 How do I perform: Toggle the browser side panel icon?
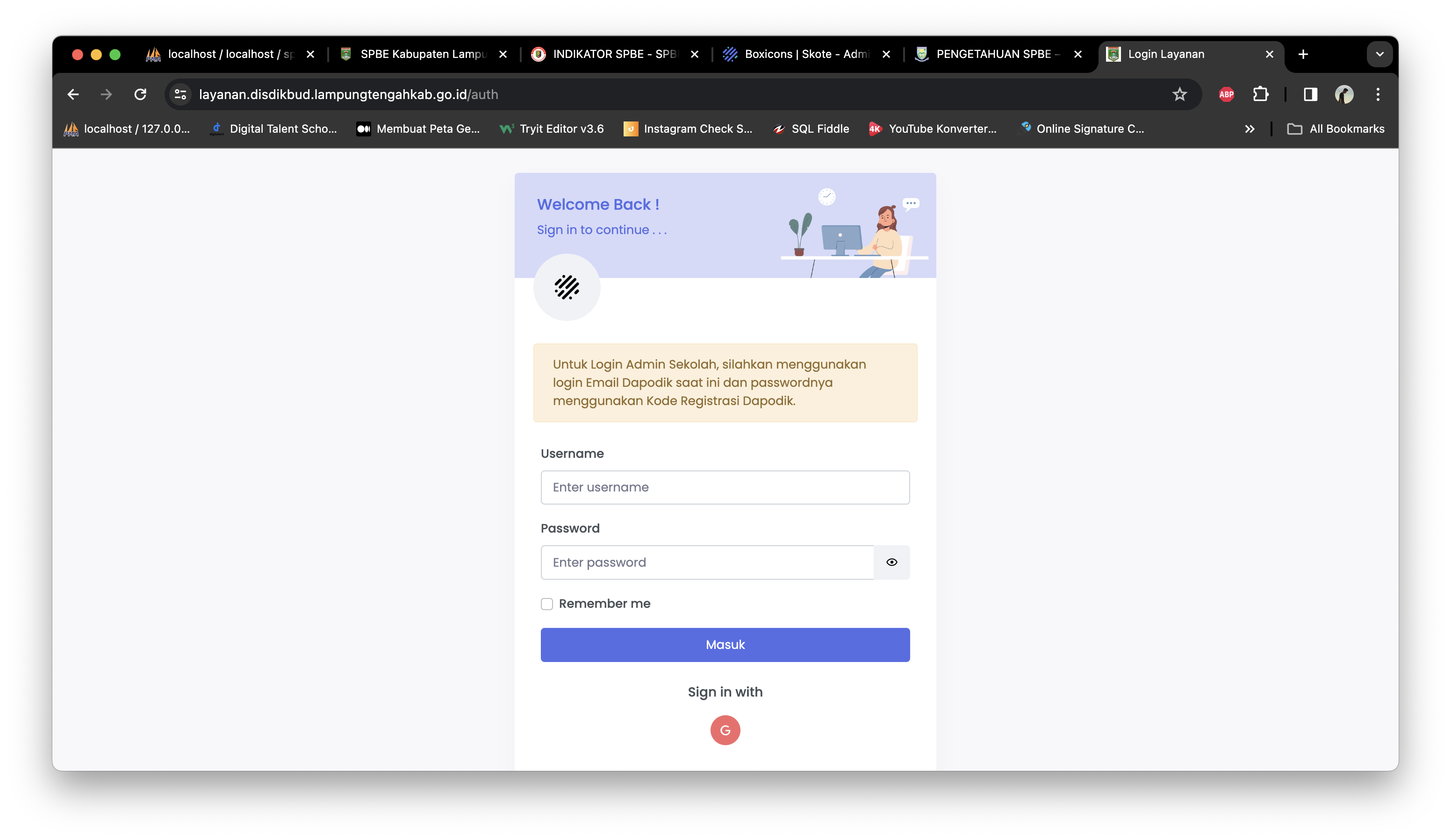[x=1310, y=94]
